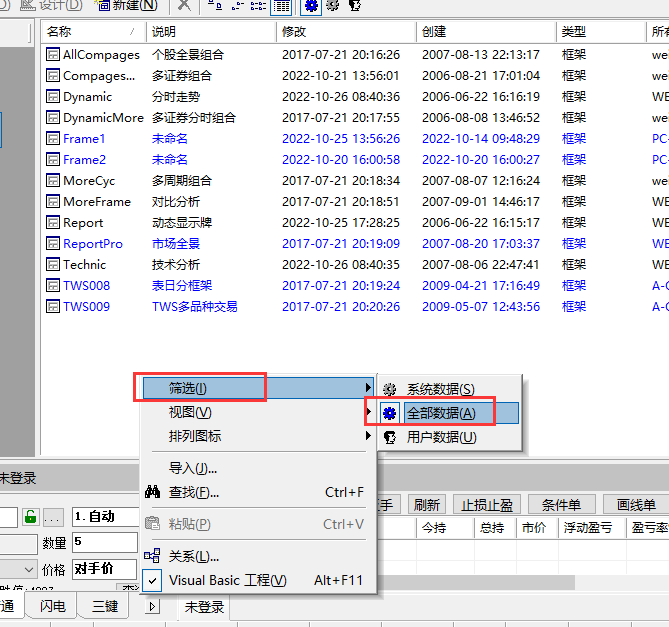Sort by 创建 column header
Screen dimensions: 669x627
(486, 32)
